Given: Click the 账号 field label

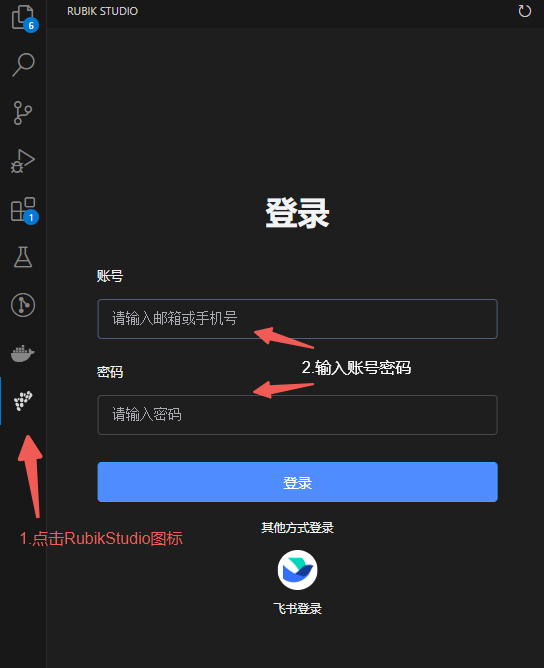Looking at the screenshot, I should 110,276.
